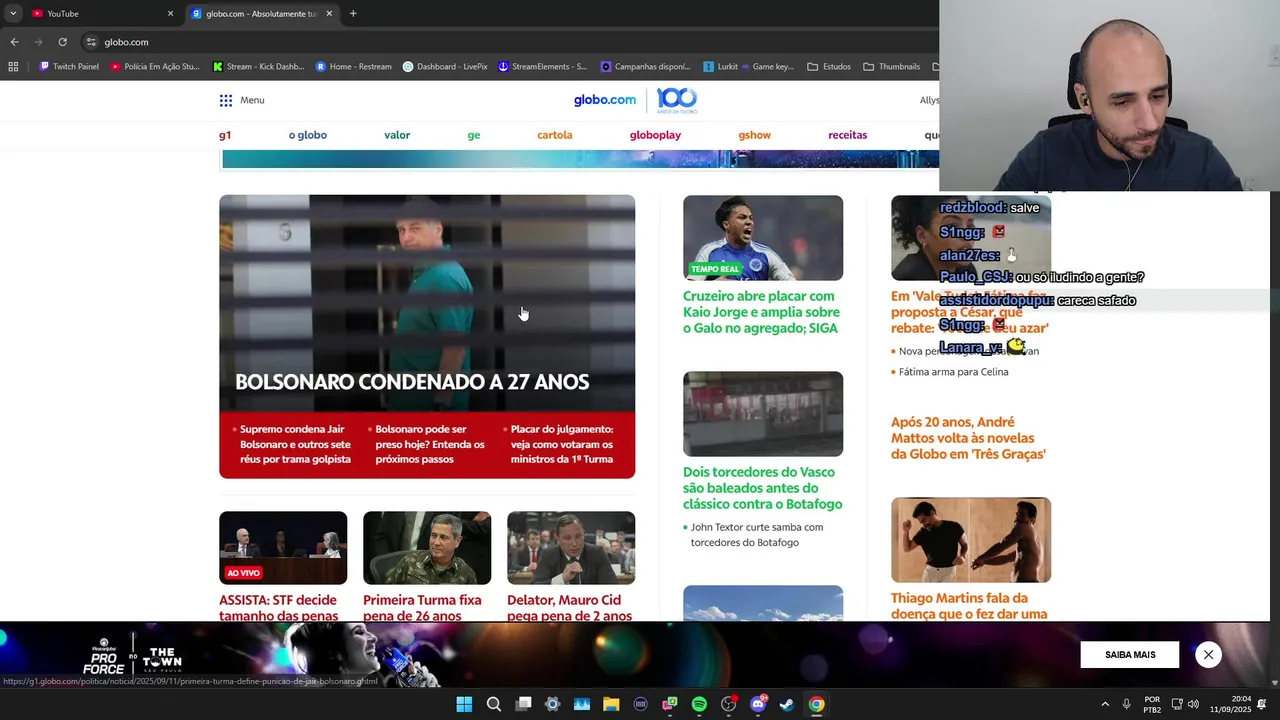
Task: Open Placar do julgamento link
Action: tap(562, 444)
